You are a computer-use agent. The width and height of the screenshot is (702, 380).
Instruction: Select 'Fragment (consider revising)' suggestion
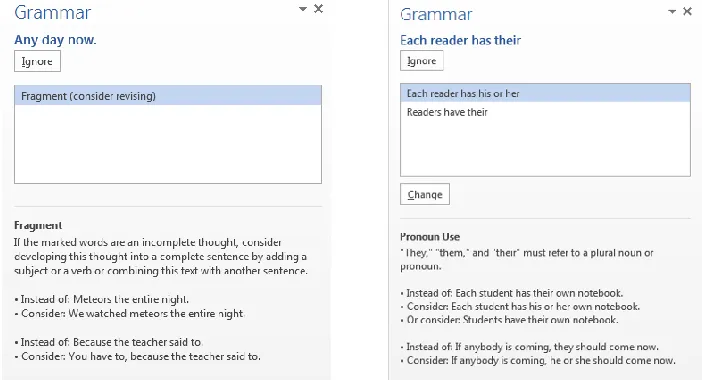click(x=168, y=96)
